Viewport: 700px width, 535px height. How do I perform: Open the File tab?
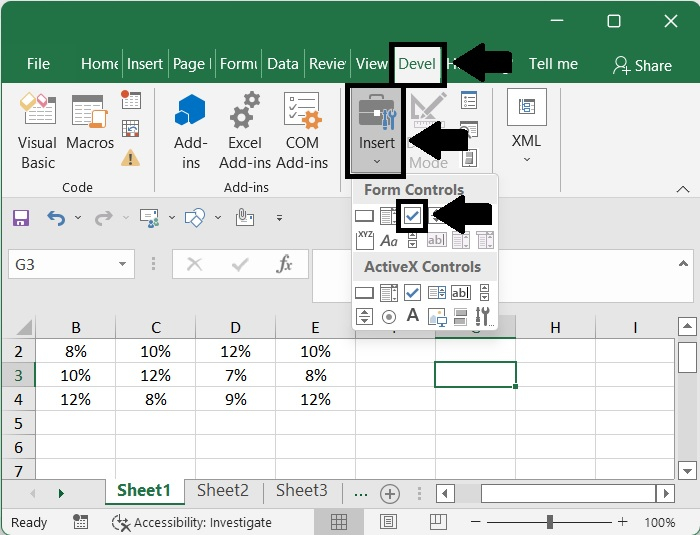tap(38, 64)
